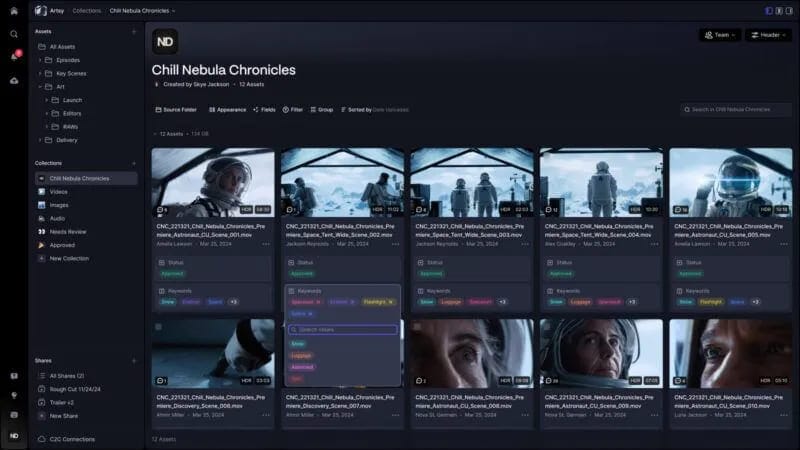800x450 pixels.
Task: Toggle the right panel layout icon
Action: [789, 11]
